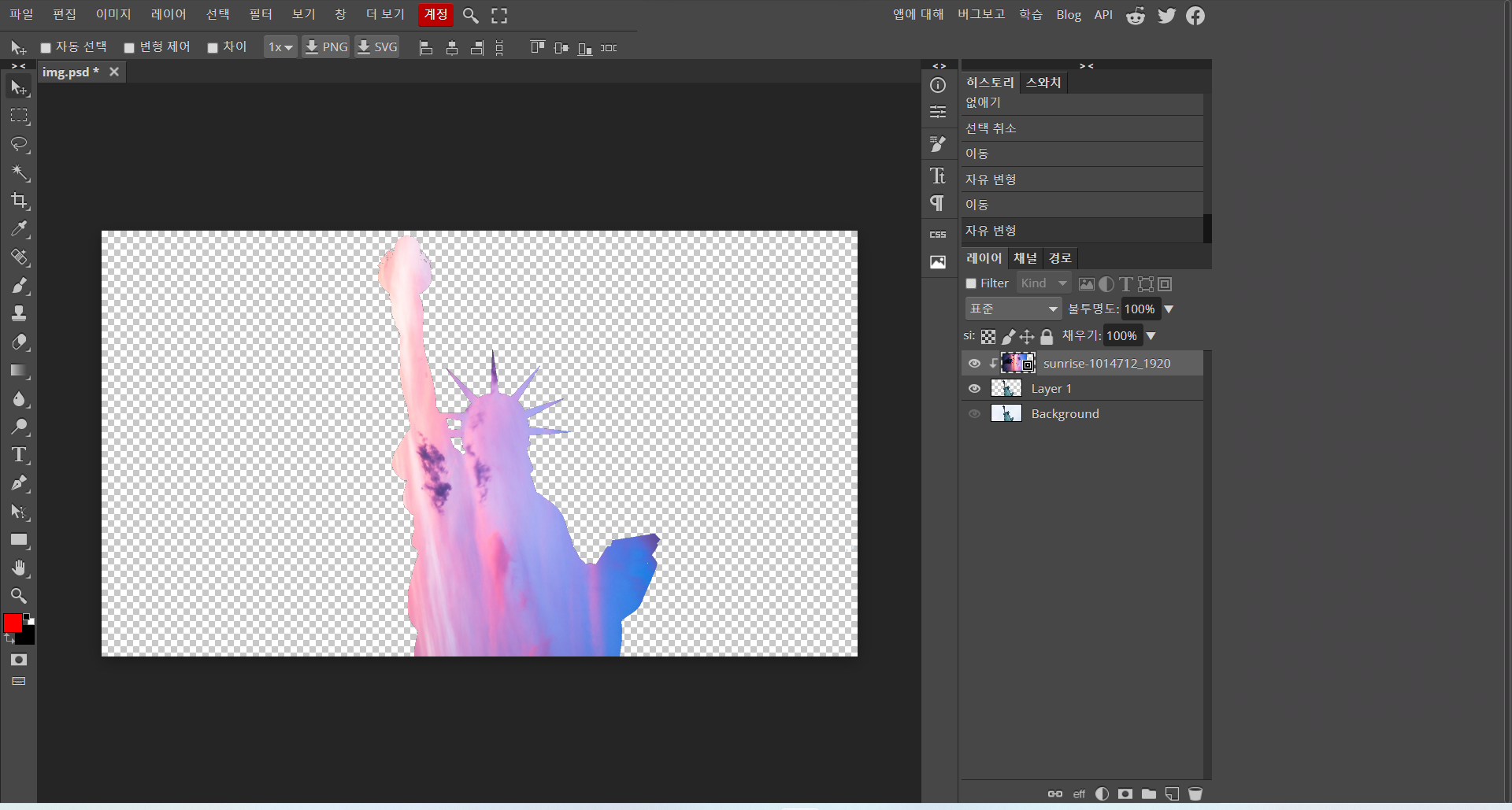This screenshot has width=1512, height=810.
Task: Create a new folder in layers panel
Action: coord(1149,793)
